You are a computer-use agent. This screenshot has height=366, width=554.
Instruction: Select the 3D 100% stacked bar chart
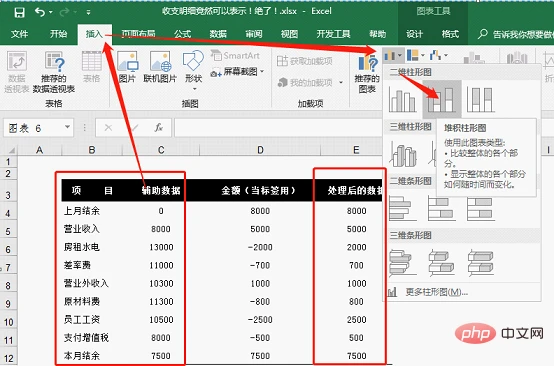tap(481, 263)
